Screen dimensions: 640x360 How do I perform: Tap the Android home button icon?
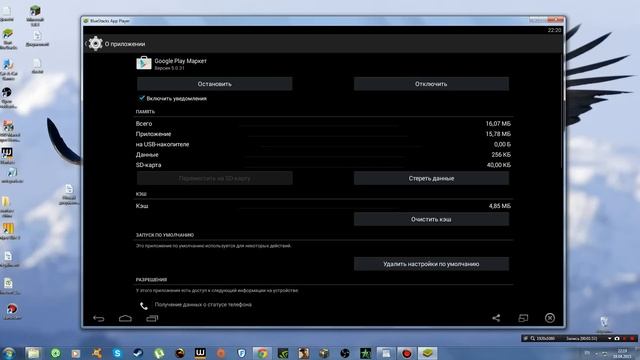125,318
